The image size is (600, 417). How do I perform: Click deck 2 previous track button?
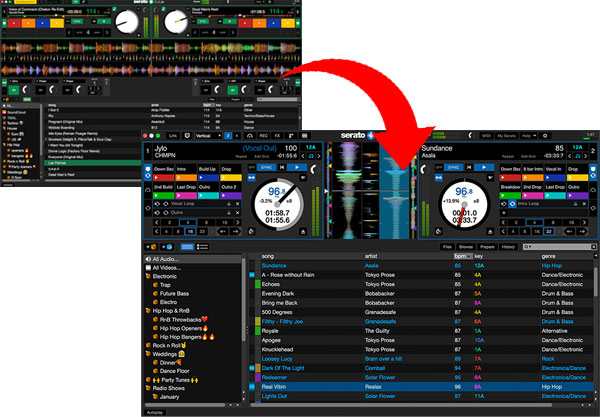coord(469,167)
